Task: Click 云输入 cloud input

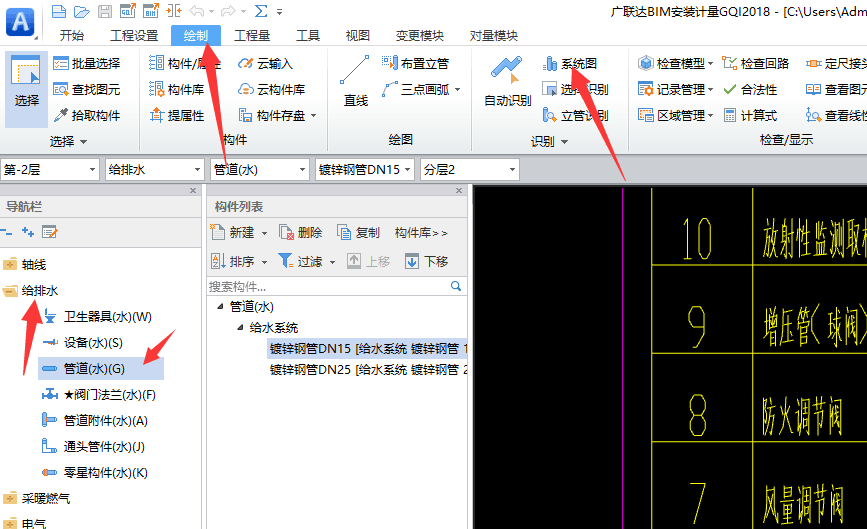Action: (265, 64)
